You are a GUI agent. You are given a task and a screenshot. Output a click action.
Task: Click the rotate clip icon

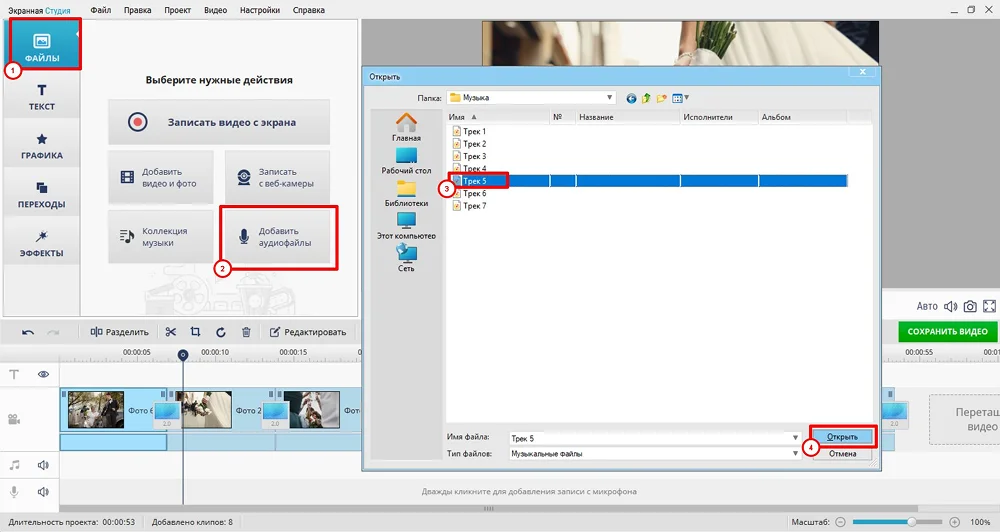(220, 332)
